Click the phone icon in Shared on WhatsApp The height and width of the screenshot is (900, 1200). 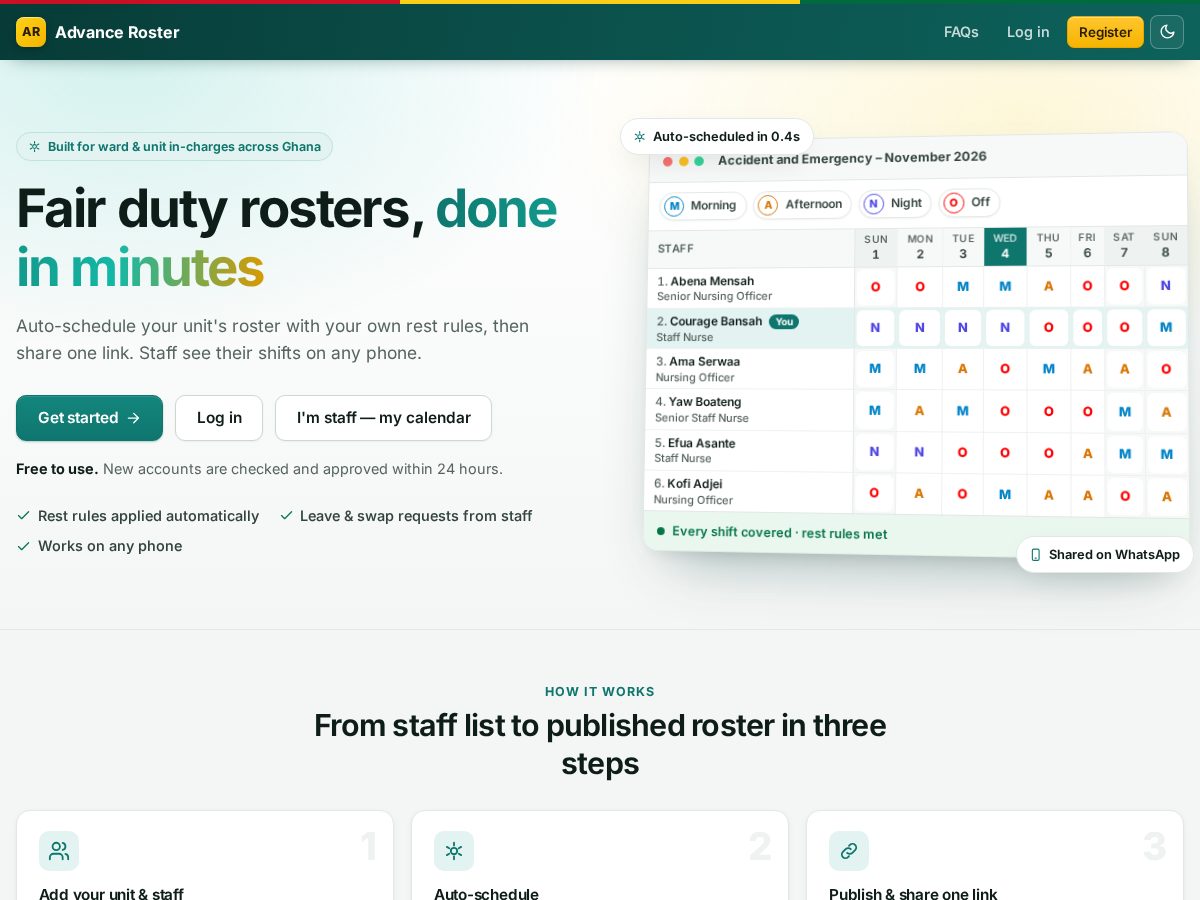pyautogui.click(x=1036, y=555)
